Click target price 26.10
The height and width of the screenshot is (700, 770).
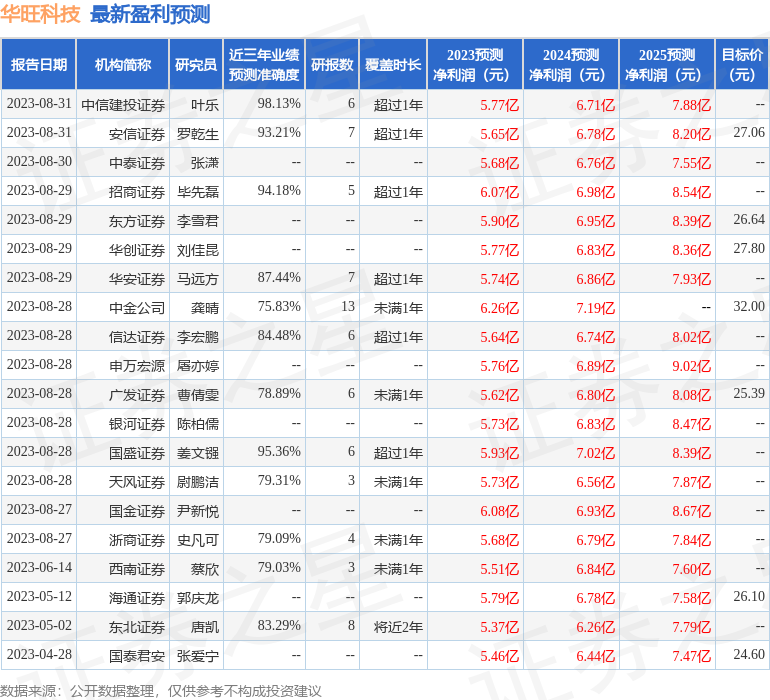point(749,596)
